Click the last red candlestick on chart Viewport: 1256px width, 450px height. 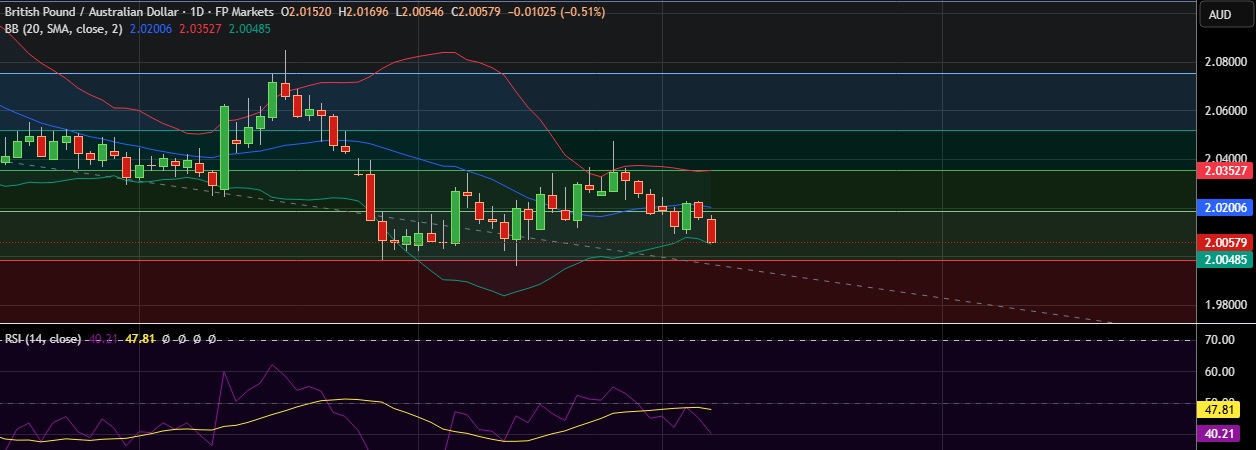tap(711, 231)
